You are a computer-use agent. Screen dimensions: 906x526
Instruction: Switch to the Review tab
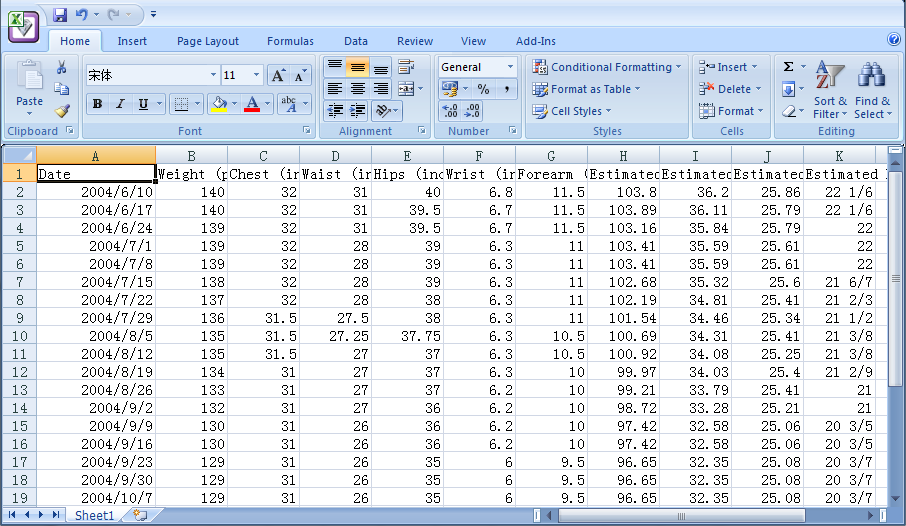(415, 41)
